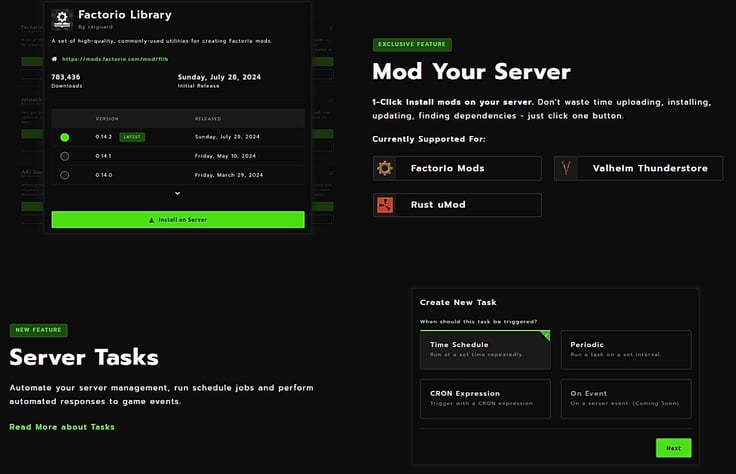Select version 0.14.1 radio button
Image resolution: width=736 pixels, height=474 pixels.
click(65, 156)
